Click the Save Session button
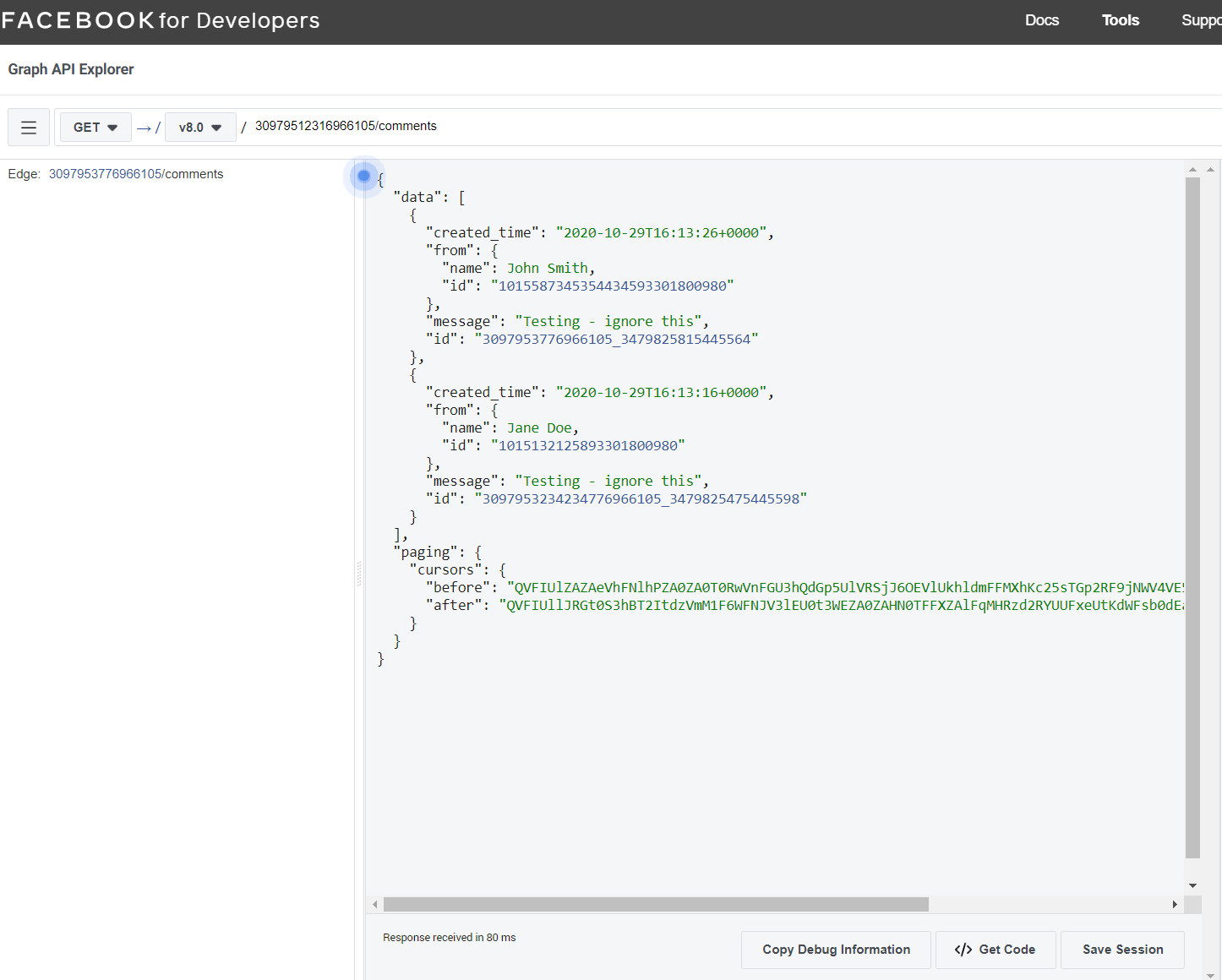 [1122, 950]
